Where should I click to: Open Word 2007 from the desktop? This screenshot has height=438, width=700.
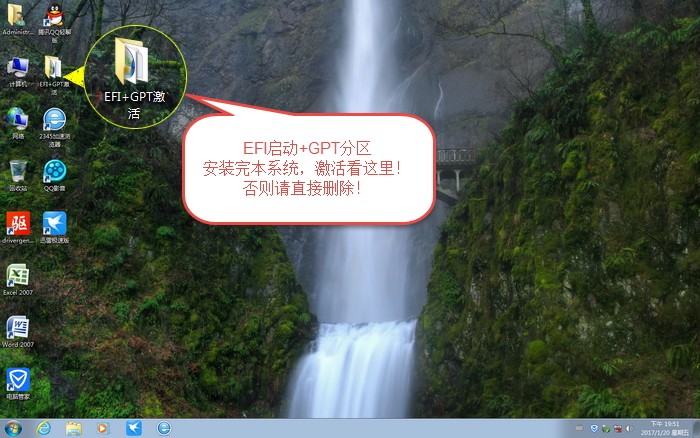pos(18,328)
